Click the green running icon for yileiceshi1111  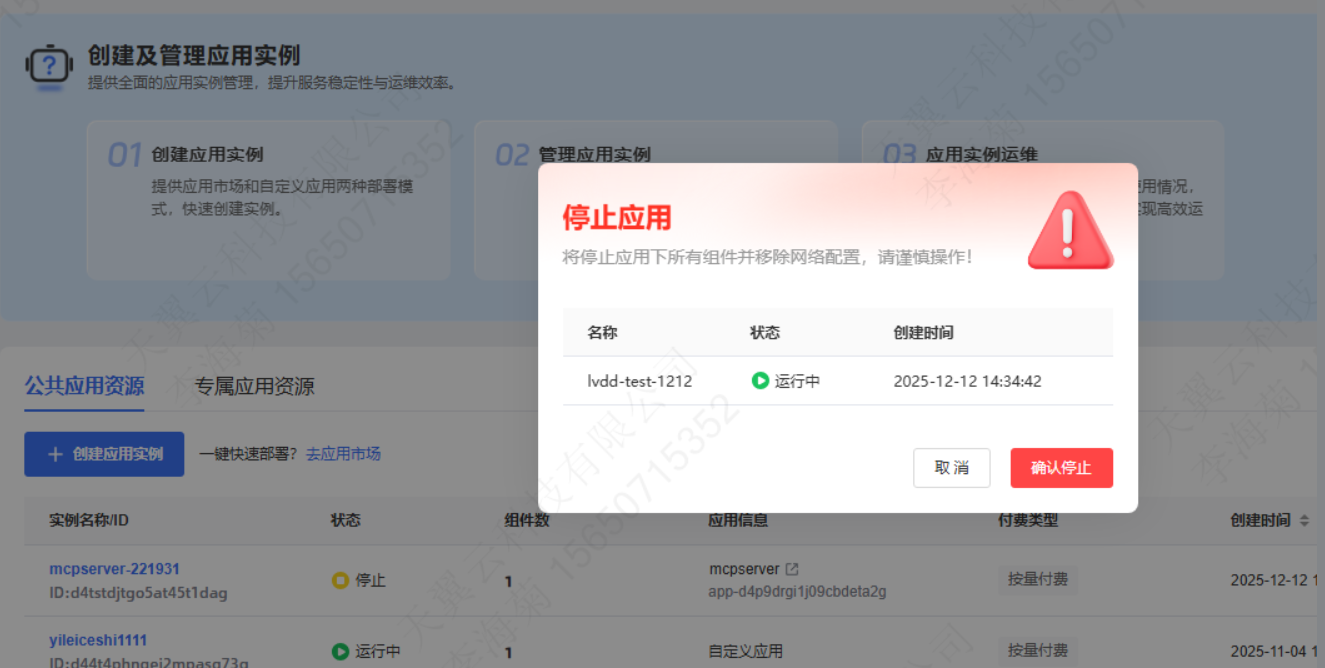pyautogui.click(x=340, y=651)
